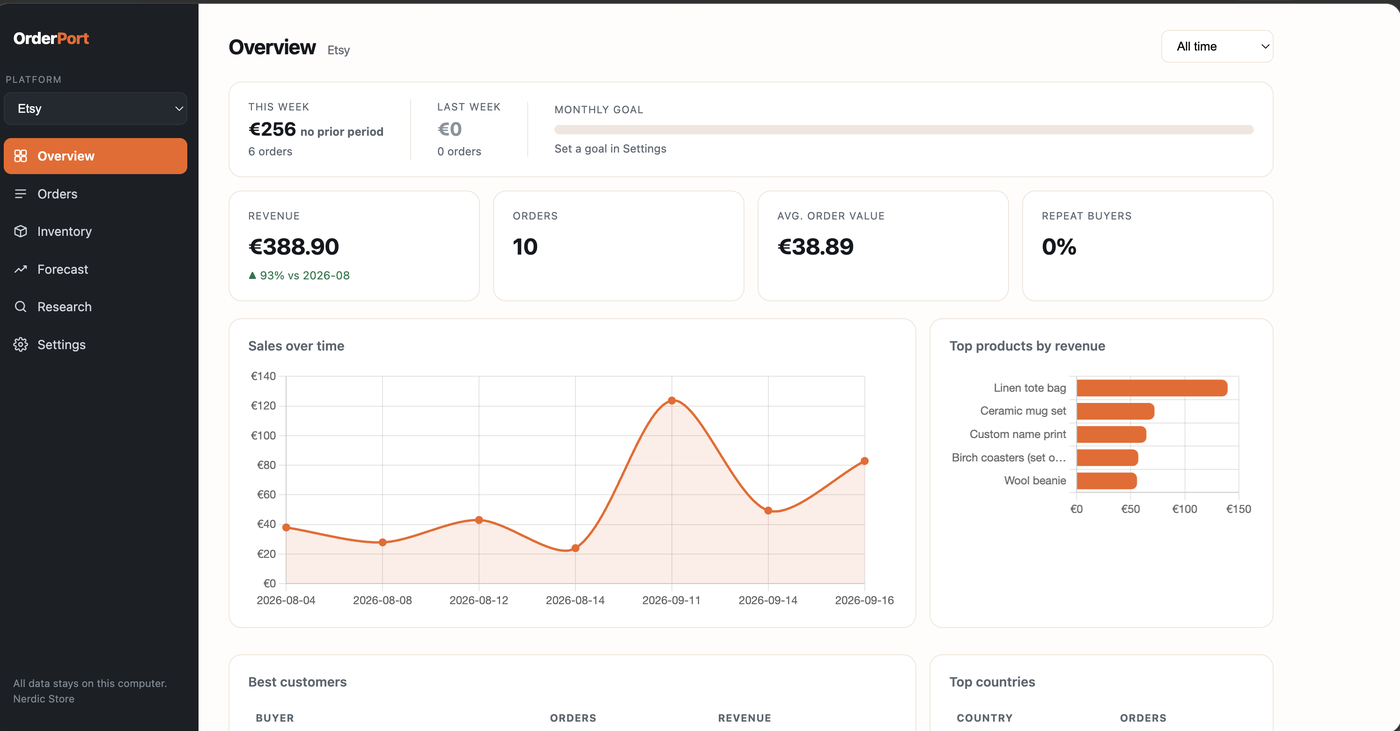1400x731 pixels.
Task: Click the COUNTRY column header
Action: pos(985,718)
